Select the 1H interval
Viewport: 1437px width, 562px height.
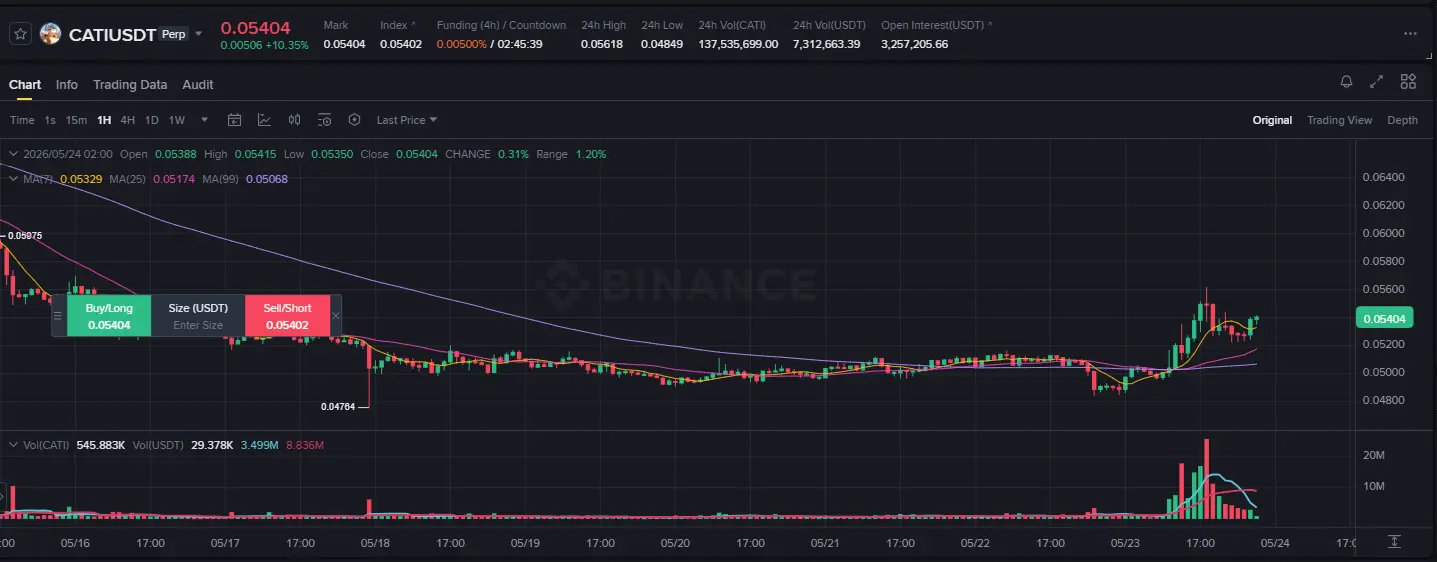point(104,120)
